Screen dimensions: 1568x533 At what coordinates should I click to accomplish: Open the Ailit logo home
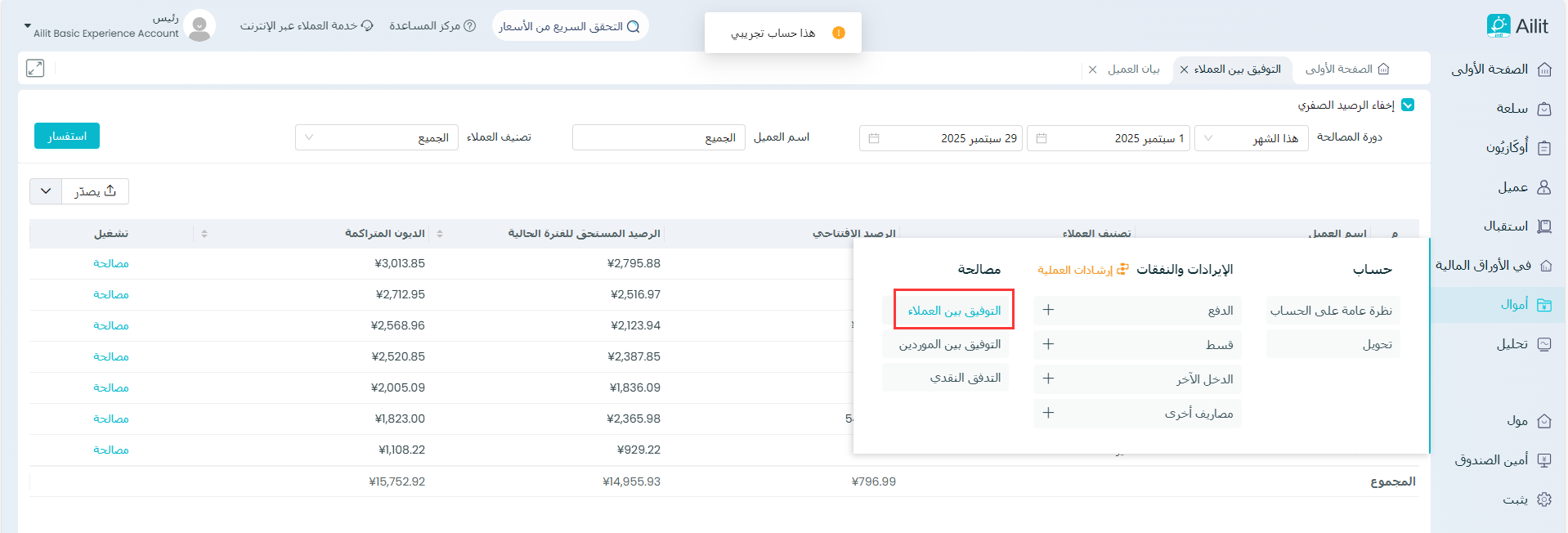tap(1516, 26)
